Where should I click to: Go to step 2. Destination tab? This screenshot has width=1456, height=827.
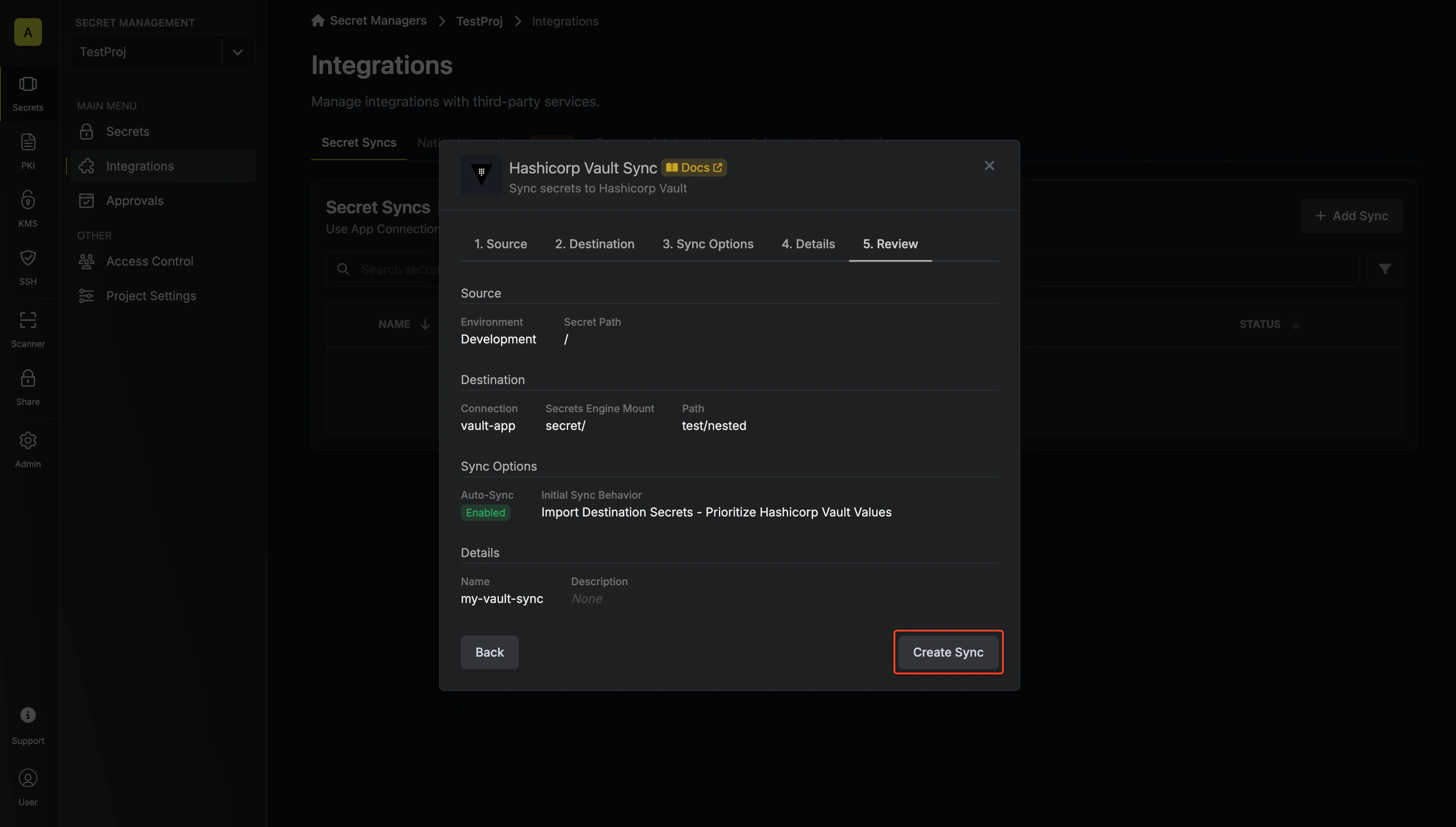(595, 244)
